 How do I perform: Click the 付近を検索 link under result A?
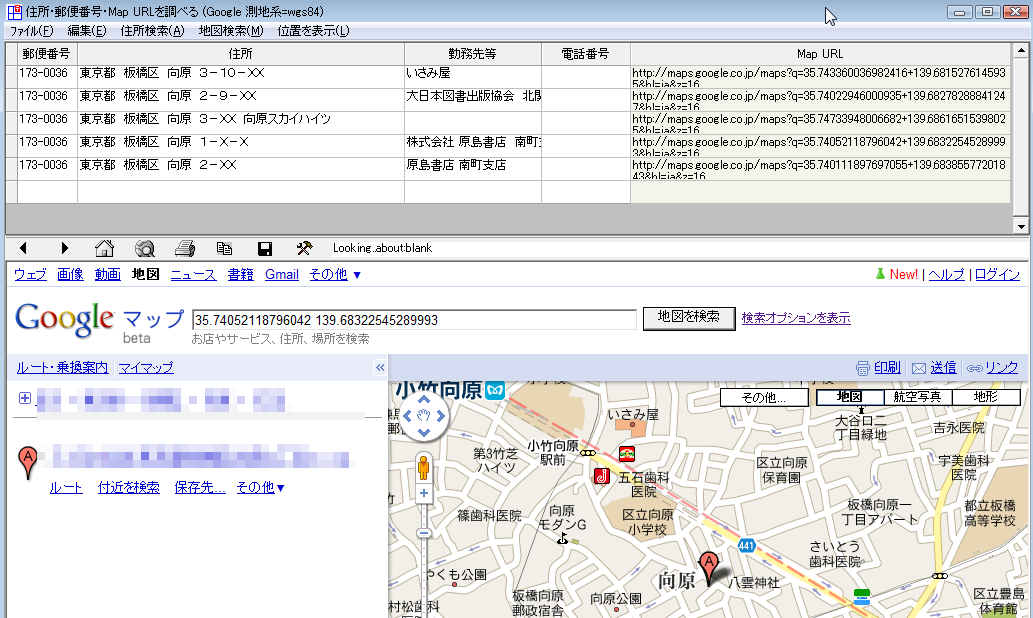[128, 488]
